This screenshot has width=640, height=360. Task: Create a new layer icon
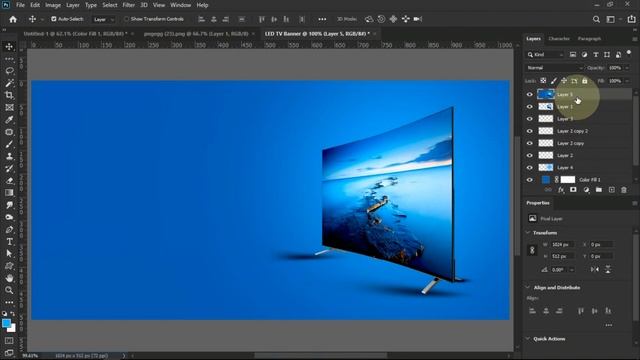click(611, 190)
